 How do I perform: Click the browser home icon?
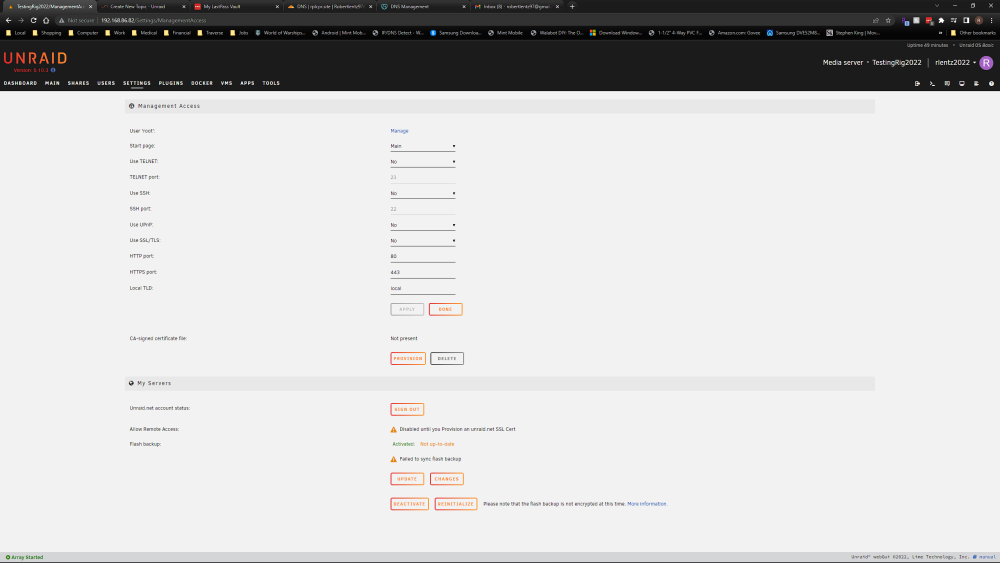[x=46, y=20]
